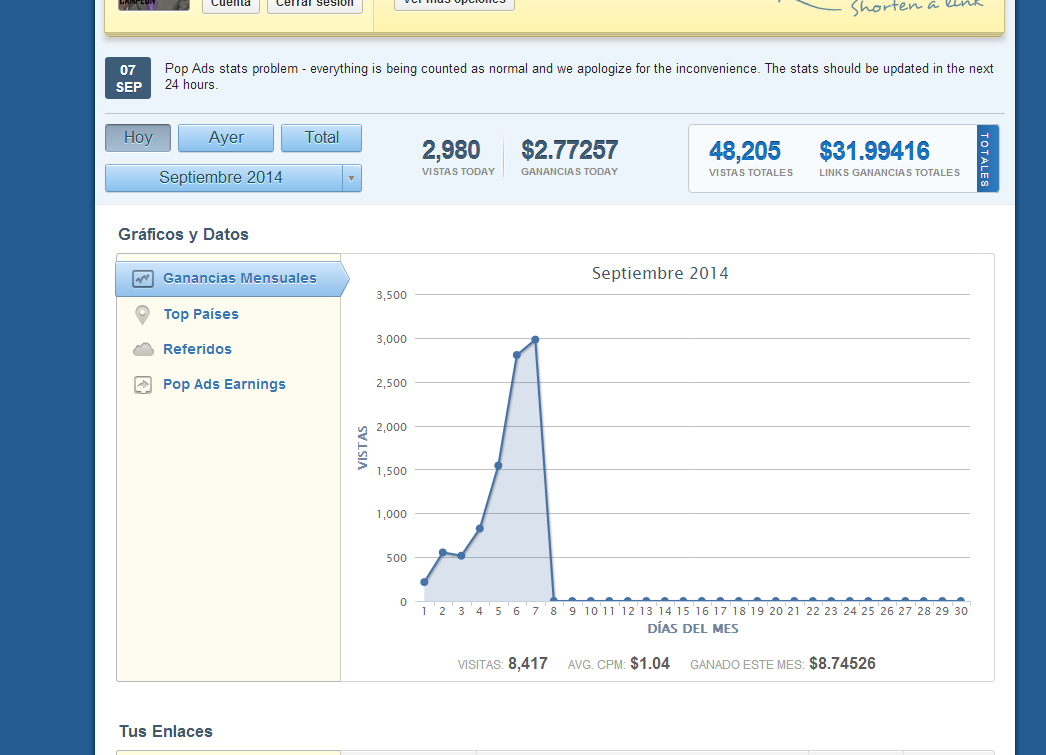The width and height of the screenshot is (1046, 755).
Task: Click the DÍAS DEL MES axis label
Action: [x=693, y=629]
